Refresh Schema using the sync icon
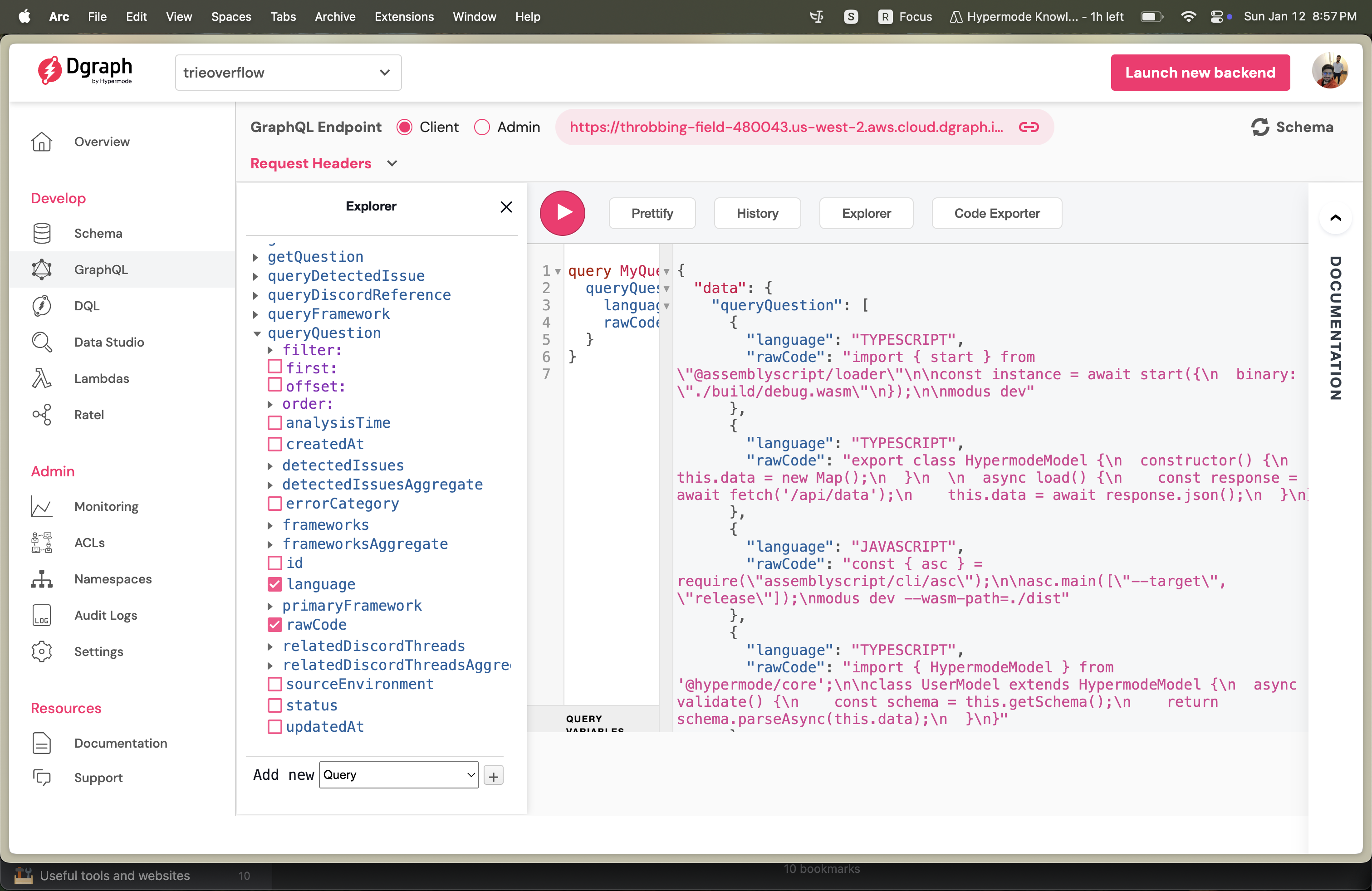The width and height of the screenshot is (1372, 891). click(1260, 127)
